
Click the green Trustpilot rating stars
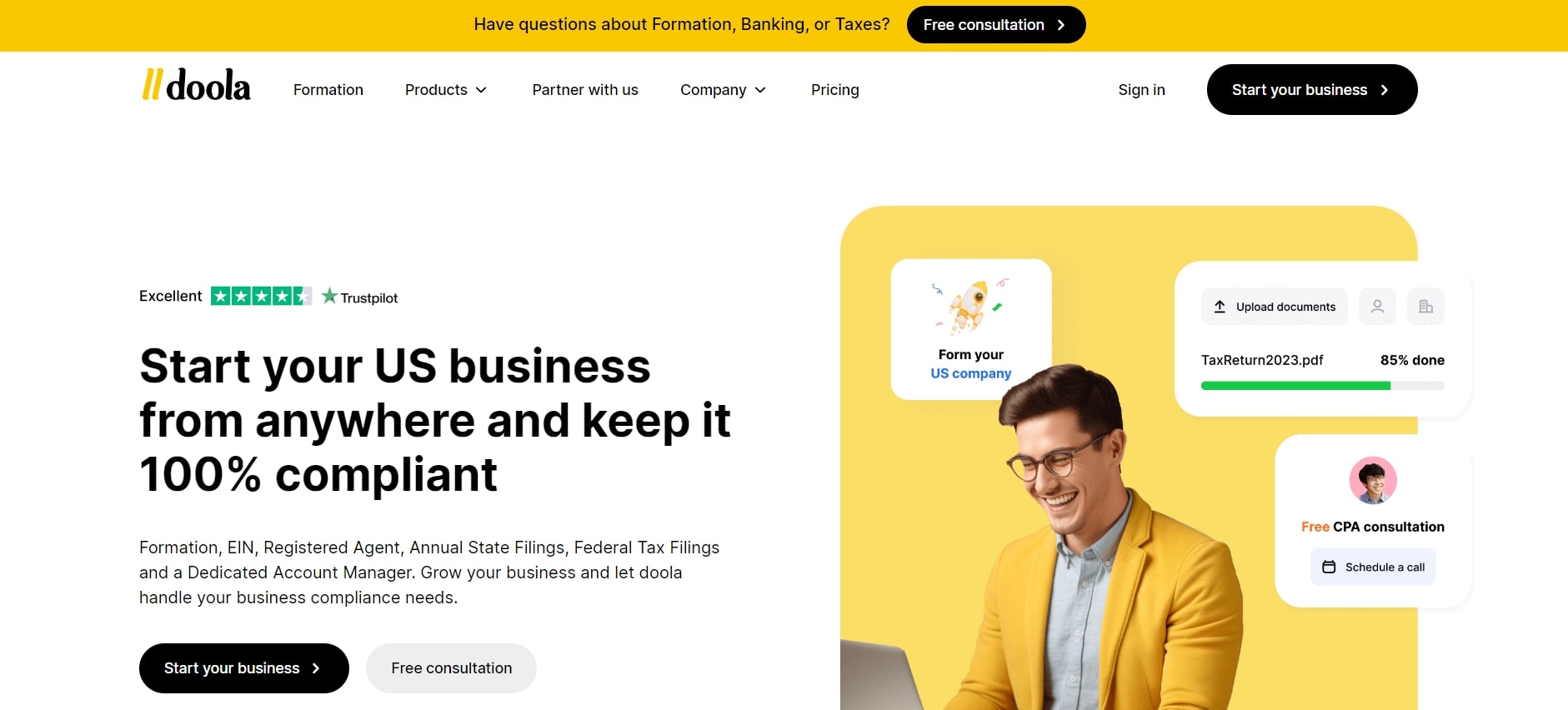coord(261,296)
